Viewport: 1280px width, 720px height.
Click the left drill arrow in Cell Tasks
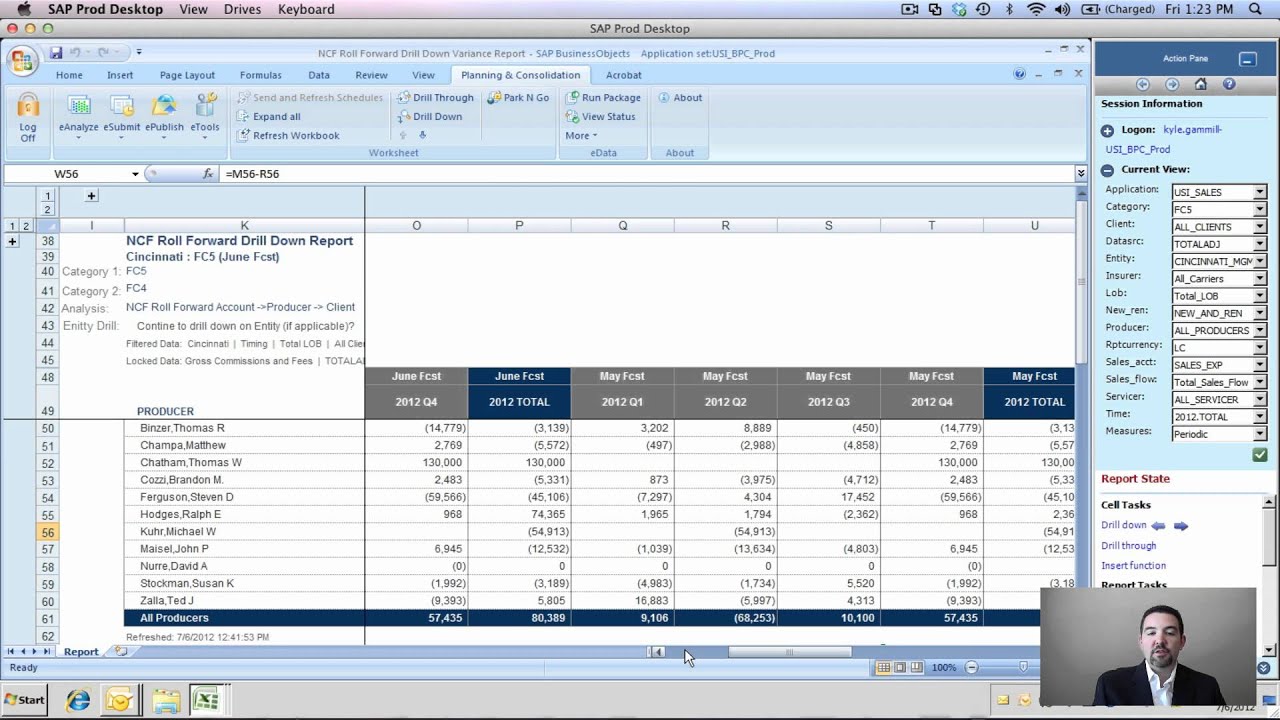1158,525
